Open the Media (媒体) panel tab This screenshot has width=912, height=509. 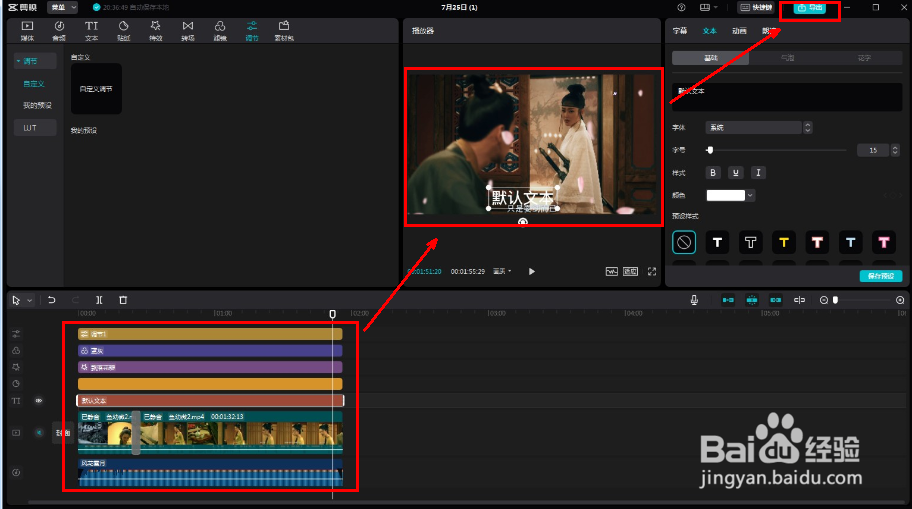pos(27,30)
